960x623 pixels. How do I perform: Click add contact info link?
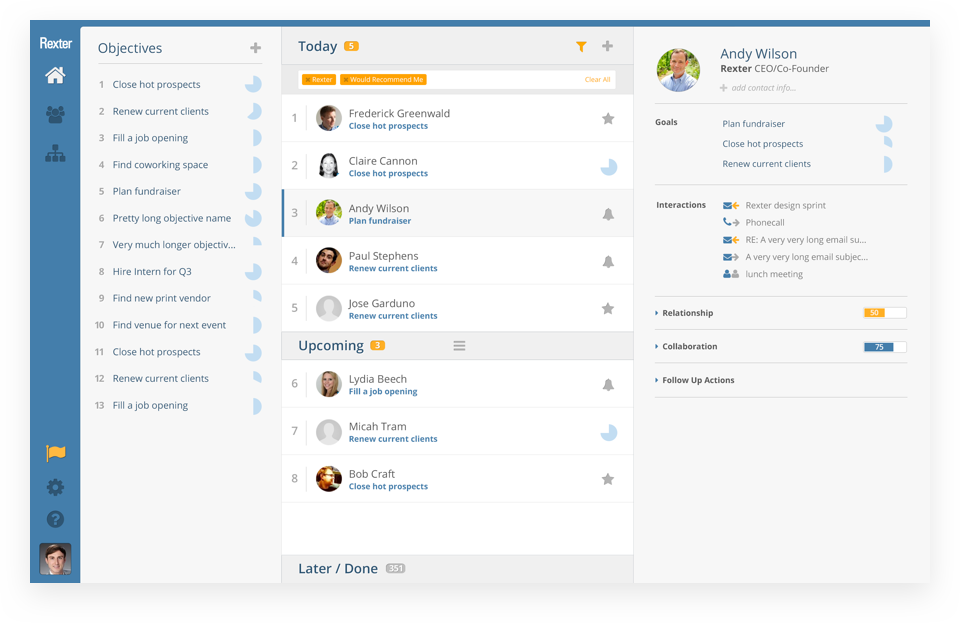(x=758, y=88)
